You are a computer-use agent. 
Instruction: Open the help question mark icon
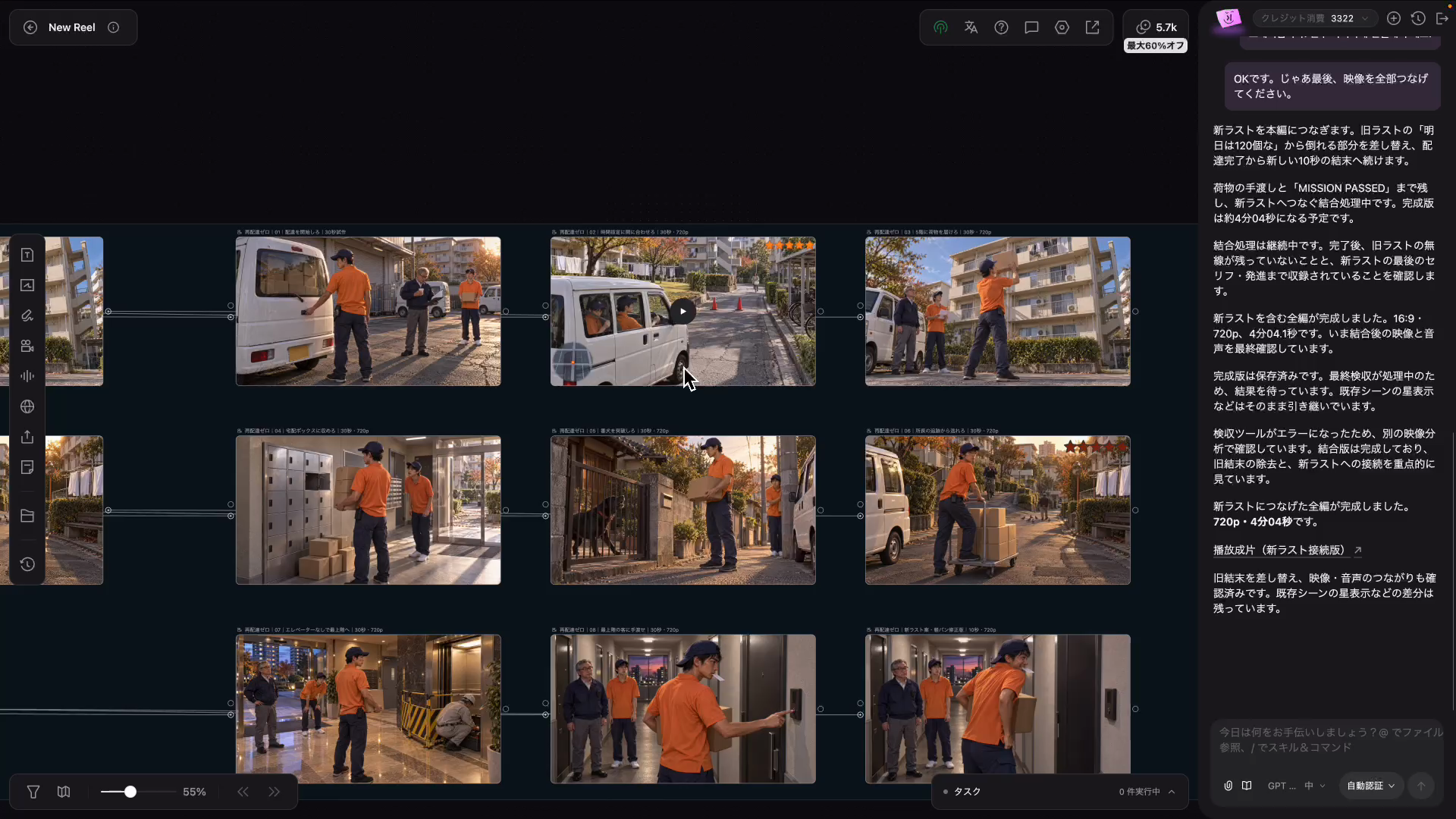pos(1001,27)
